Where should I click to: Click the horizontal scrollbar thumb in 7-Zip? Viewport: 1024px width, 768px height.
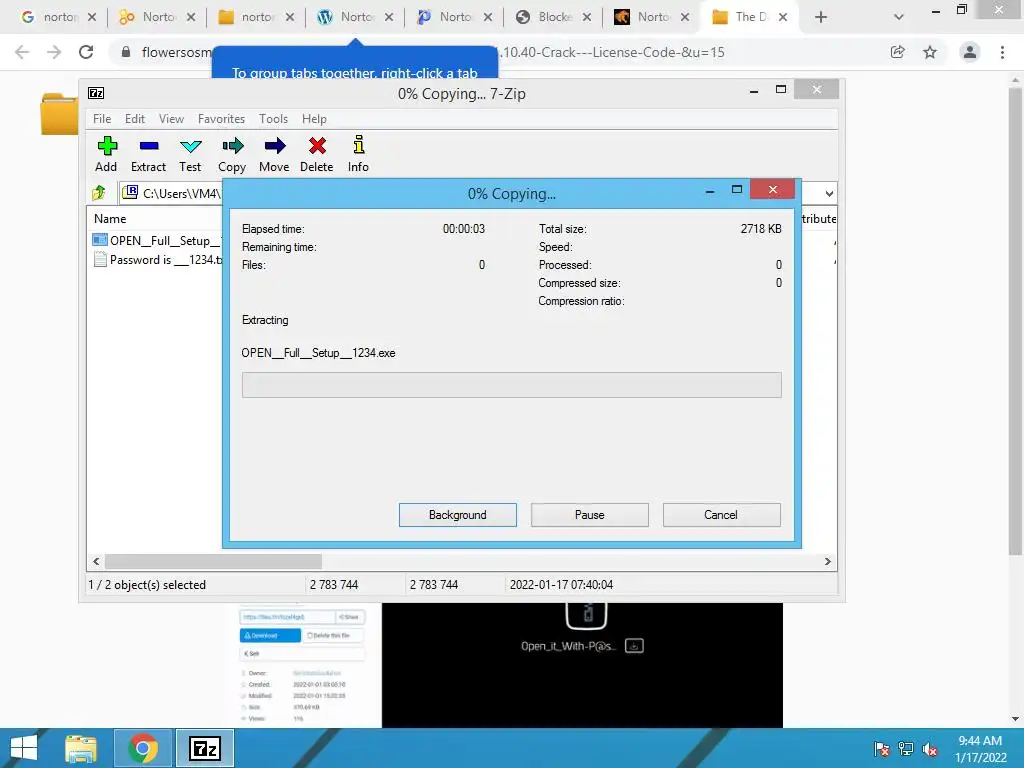(214, 562)
